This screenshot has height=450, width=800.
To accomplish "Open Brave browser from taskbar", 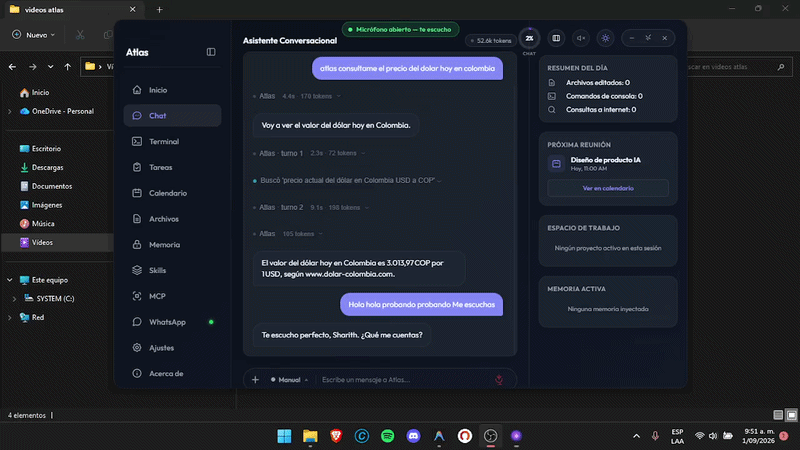I will tap(336, 436).
